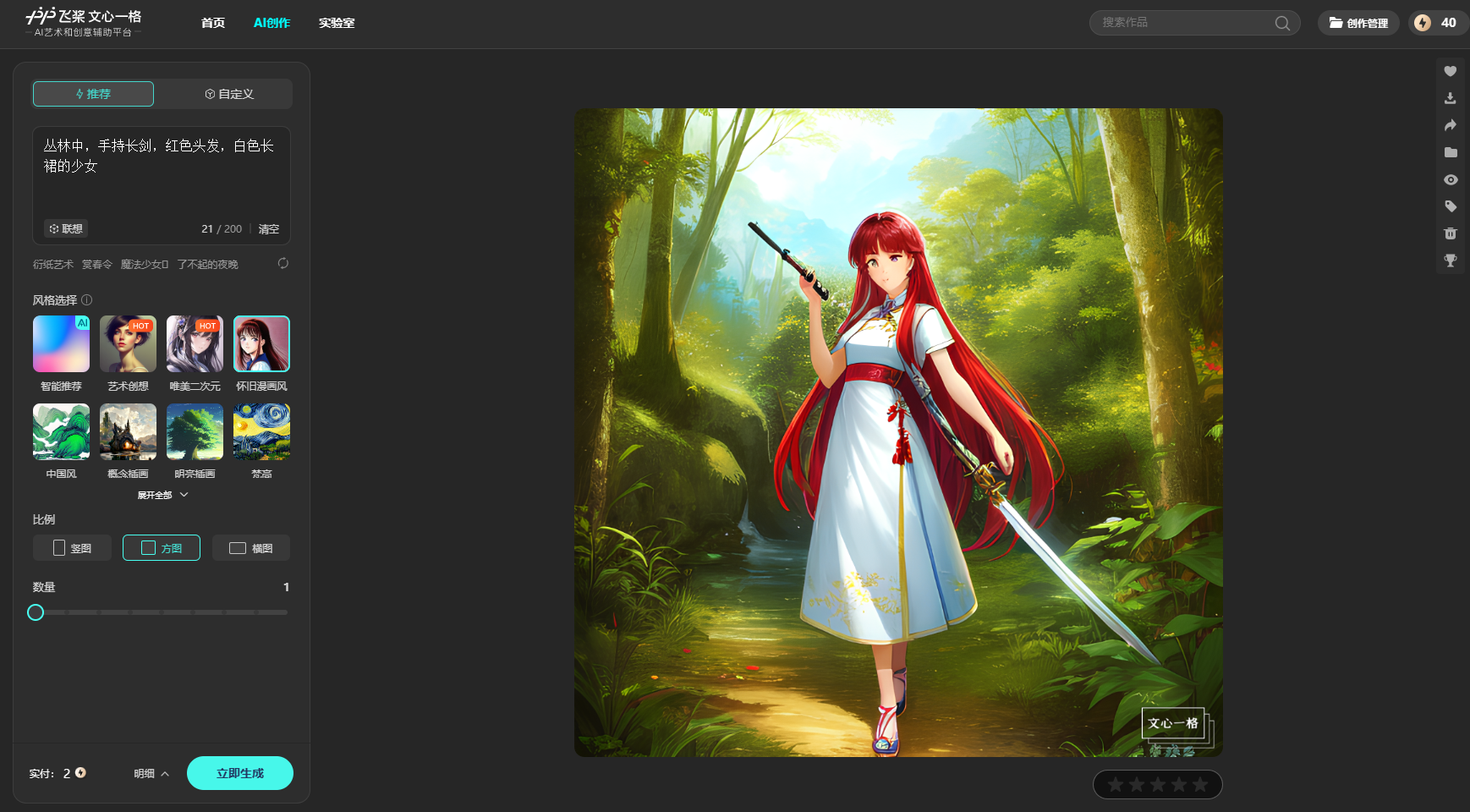Click the first rating star under the image
Image resolution: width=1470 pixels, height=812 pixels.
[1116, 785]
